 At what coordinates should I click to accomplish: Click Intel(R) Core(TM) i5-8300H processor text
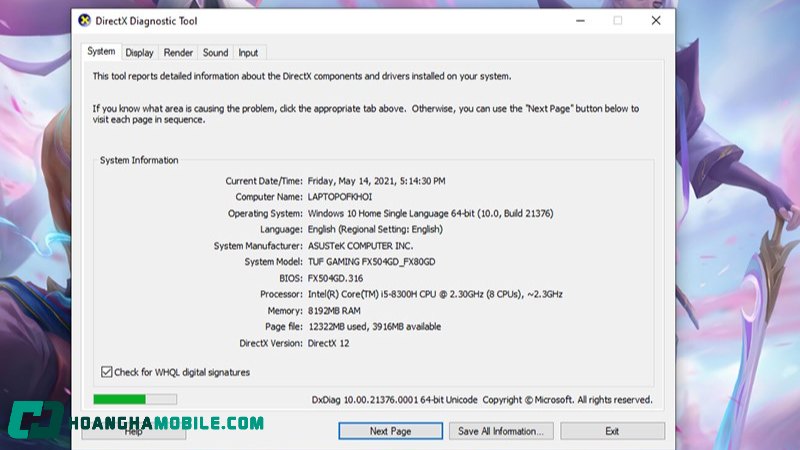pos(435,294)
